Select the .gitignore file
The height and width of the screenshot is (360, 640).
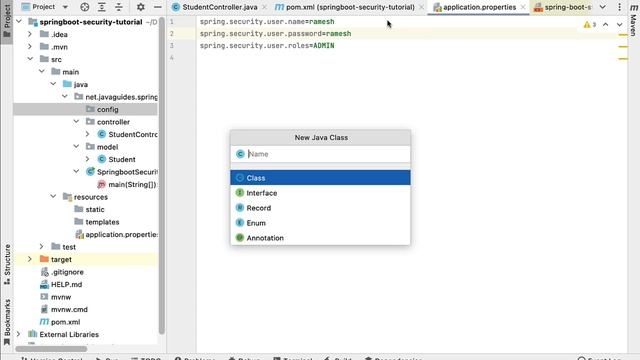pos(67,272)
